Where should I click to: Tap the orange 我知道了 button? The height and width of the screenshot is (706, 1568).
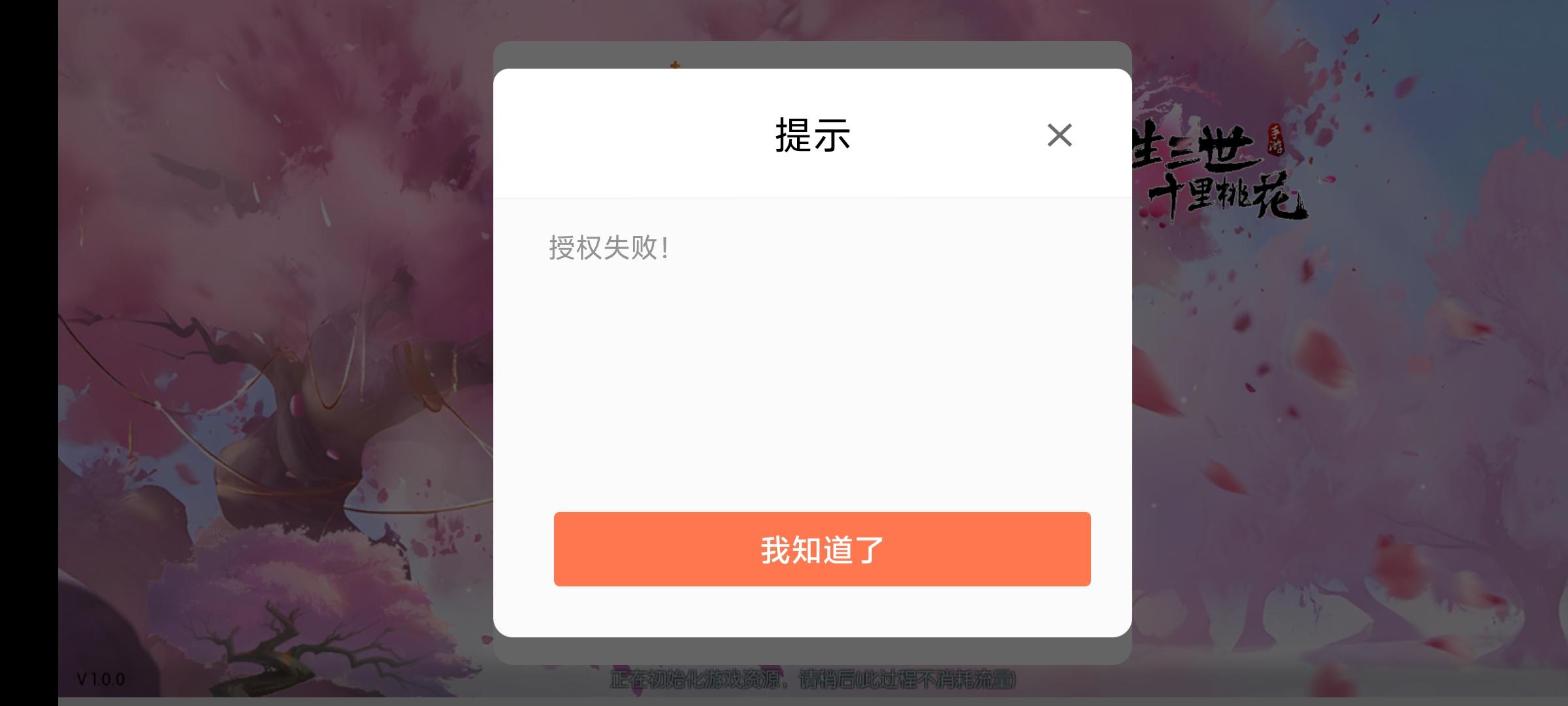point(822,549)
